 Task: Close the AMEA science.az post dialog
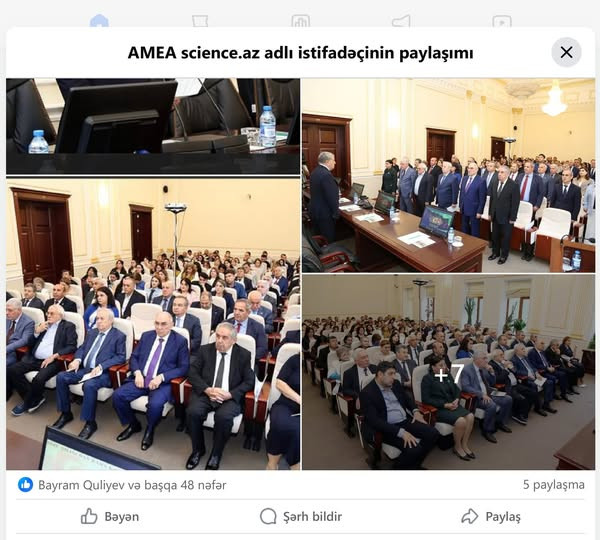coord(566,52)
